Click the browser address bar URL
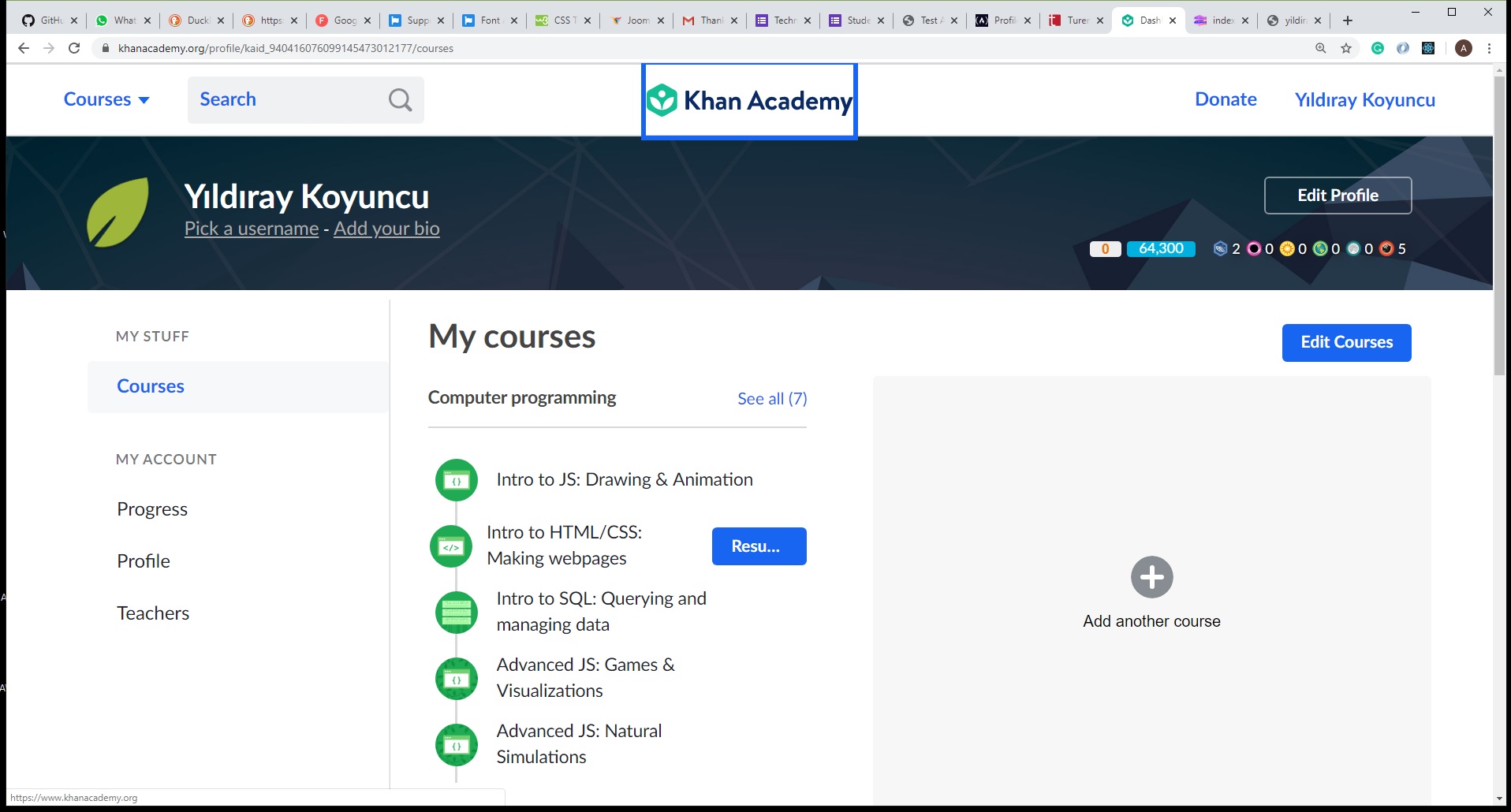This screenshot has height=812, width=1511. tap(285, 48)
